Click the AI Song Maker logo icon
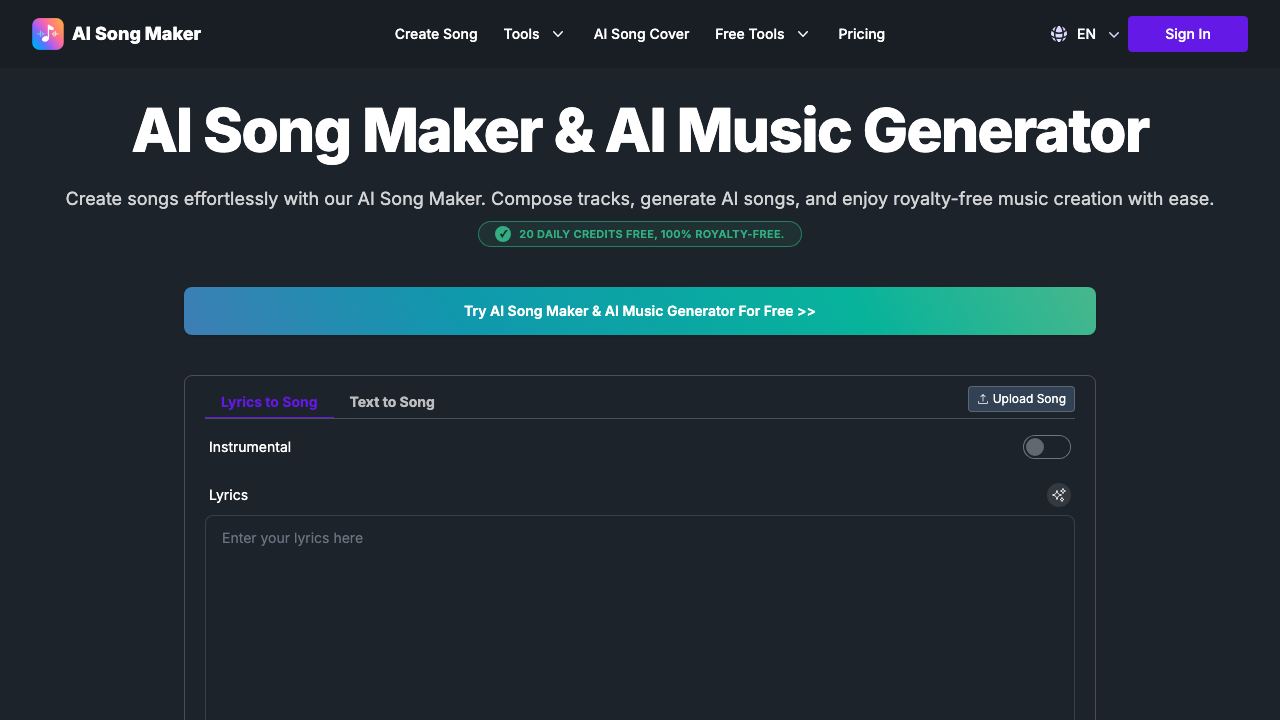This screenshot has height=720, width=1280. point(48,34)
